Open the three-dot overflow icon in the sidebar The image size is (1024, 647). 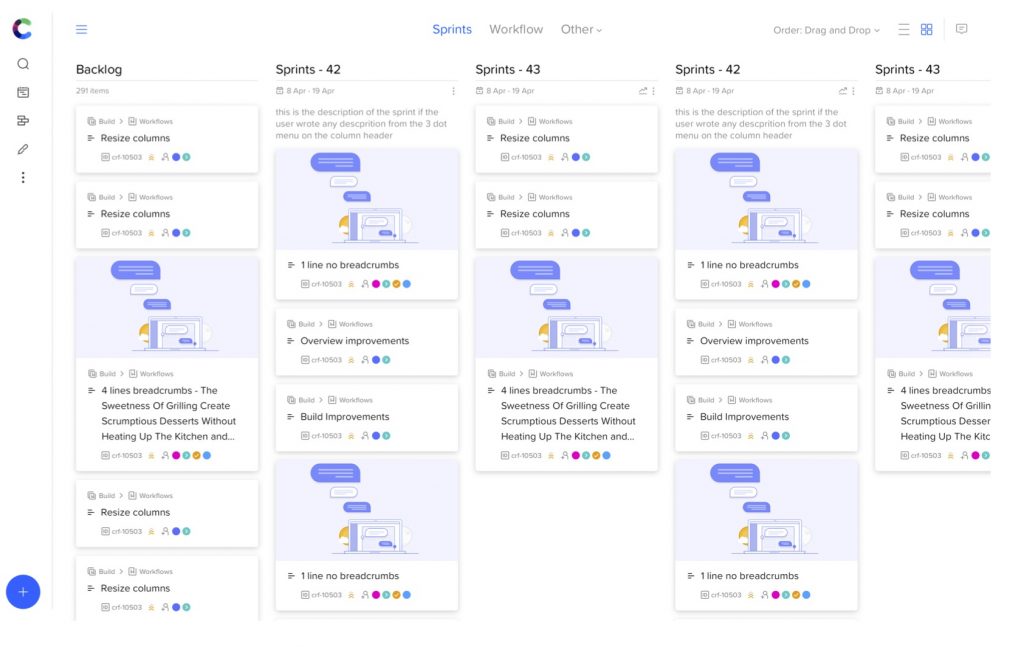click(23, 177)
